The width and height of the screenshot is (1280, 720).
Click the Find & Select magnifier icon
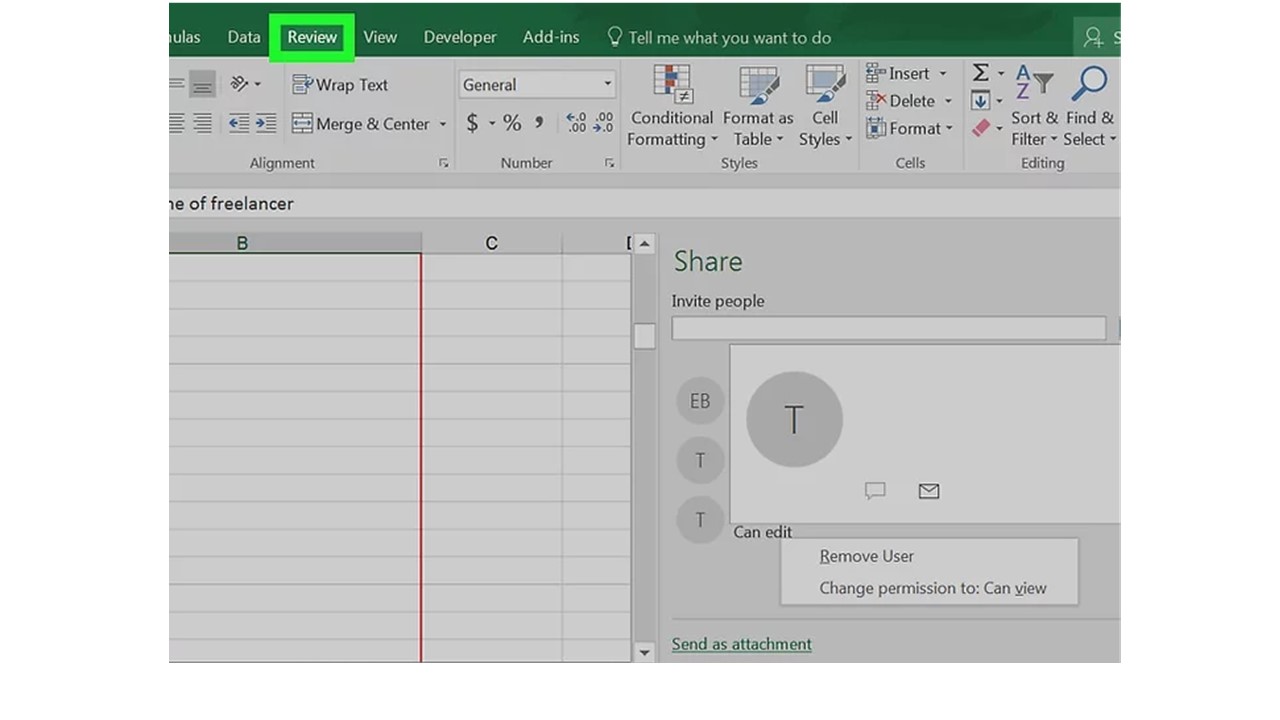point(1089,82)
